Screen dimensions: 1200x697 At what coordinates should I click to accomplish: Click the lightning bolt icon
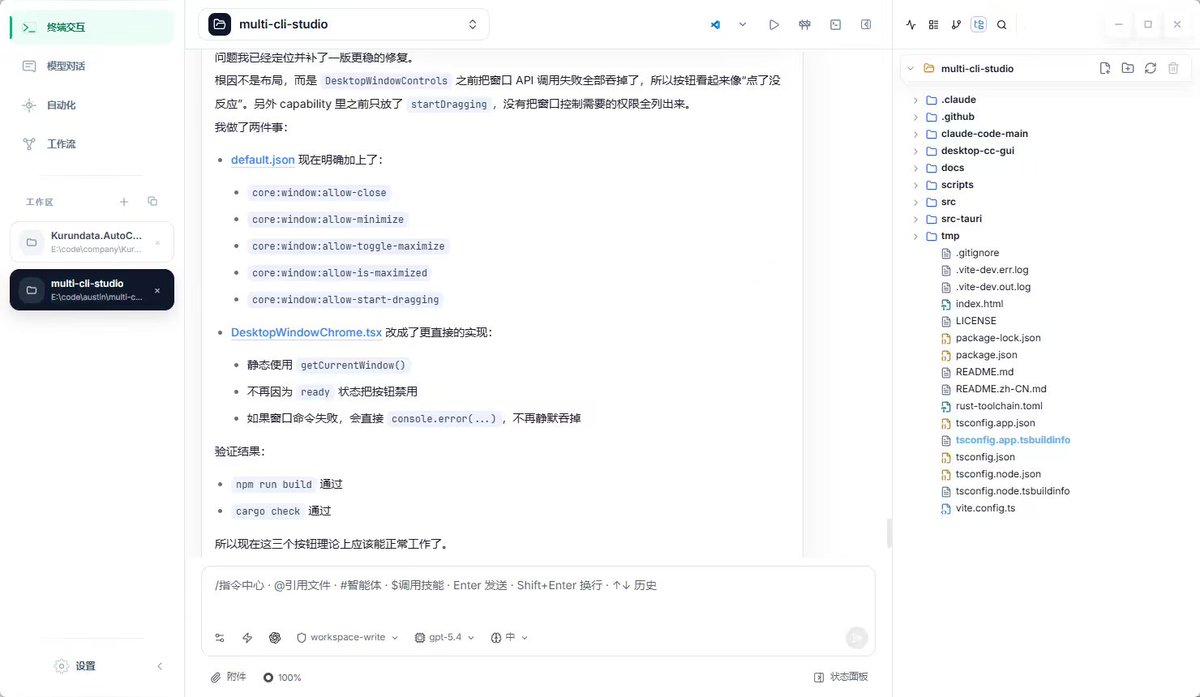click(x=247, y=637)
